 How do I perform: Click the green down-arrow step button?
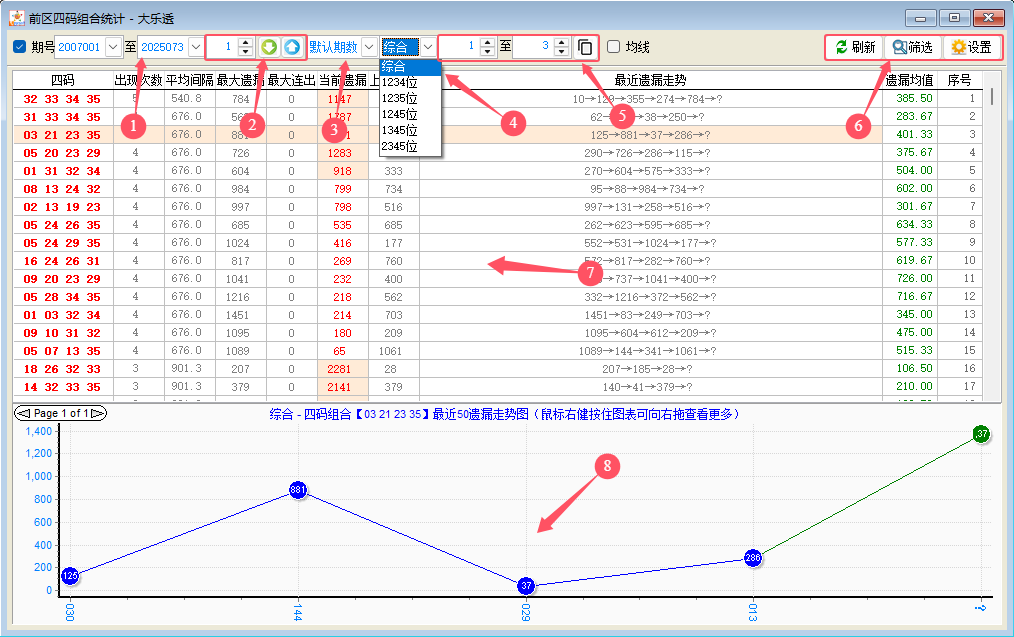(269, 47)
